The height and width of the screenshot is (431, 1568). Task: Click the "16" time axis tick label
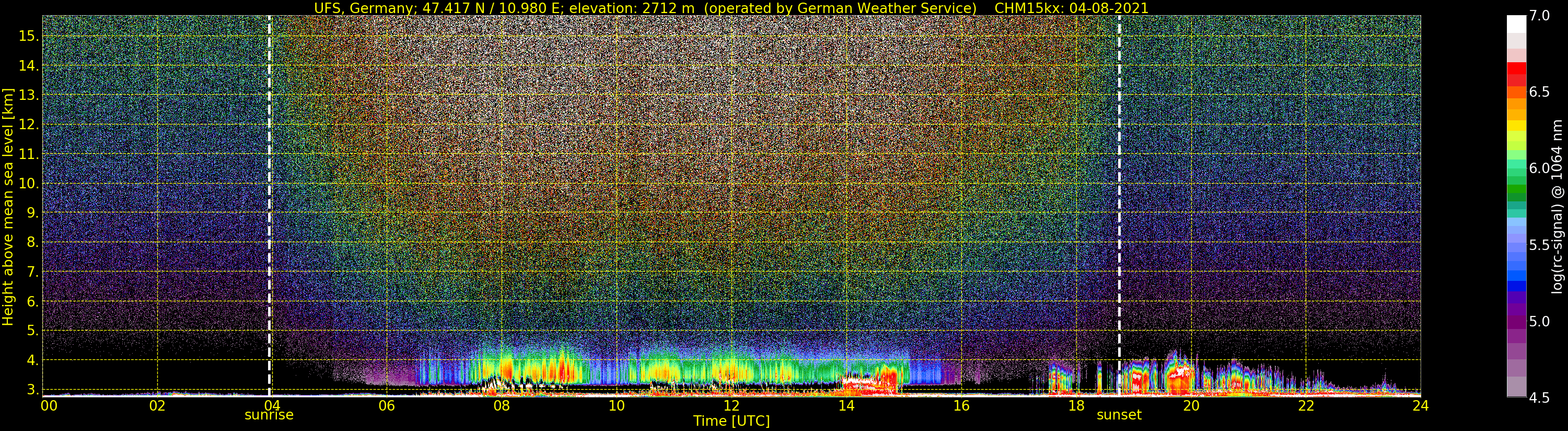(961, 405)
